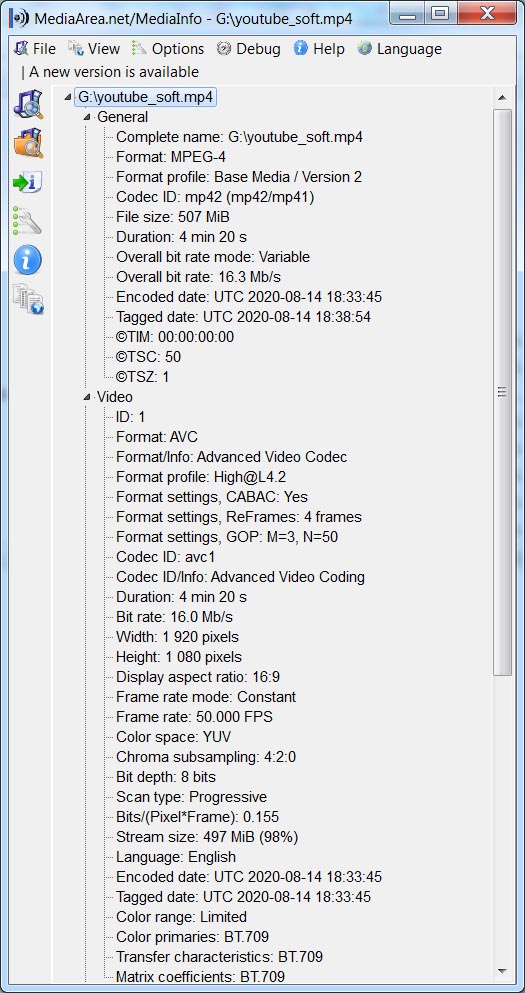Select 'File size: 507 MiB' row

pyautogui.click(x=173, y=217)
